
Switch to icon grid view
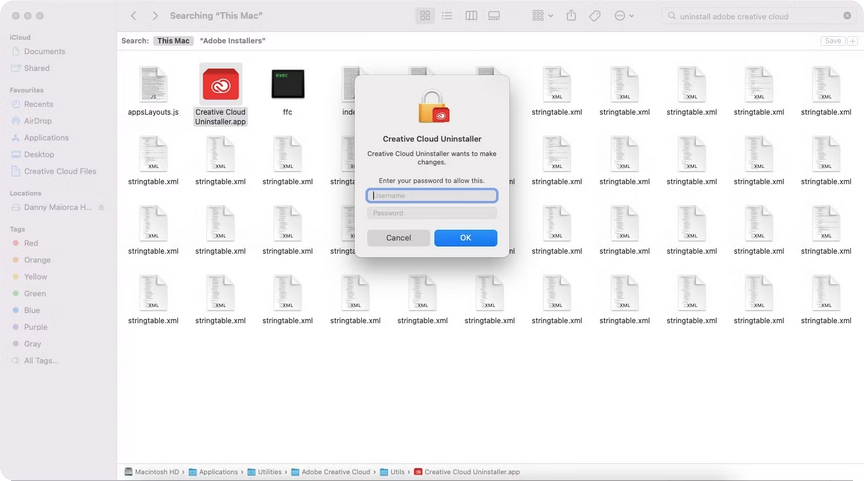point(425,16)
